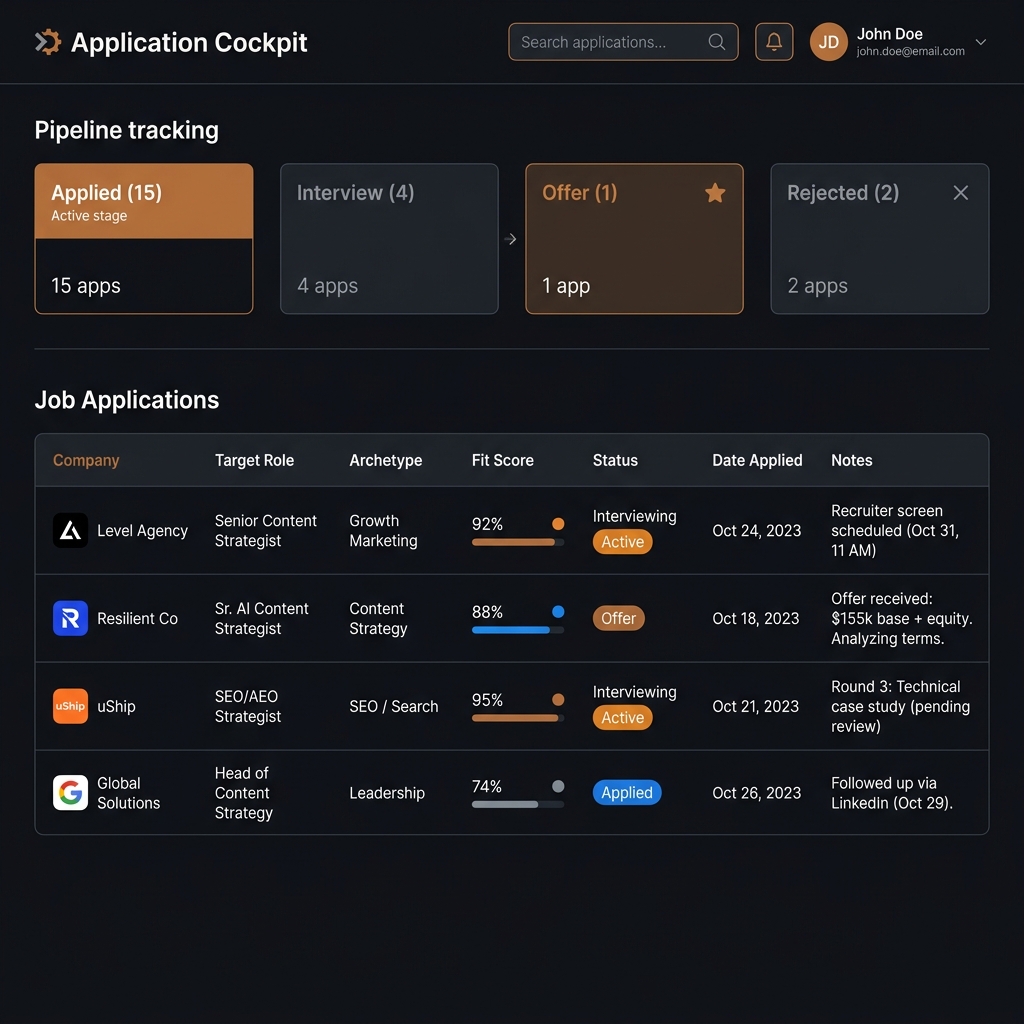Click the Global Solutions G logo
Viewport: 1024px width, 1024px height.
point(71,792)
